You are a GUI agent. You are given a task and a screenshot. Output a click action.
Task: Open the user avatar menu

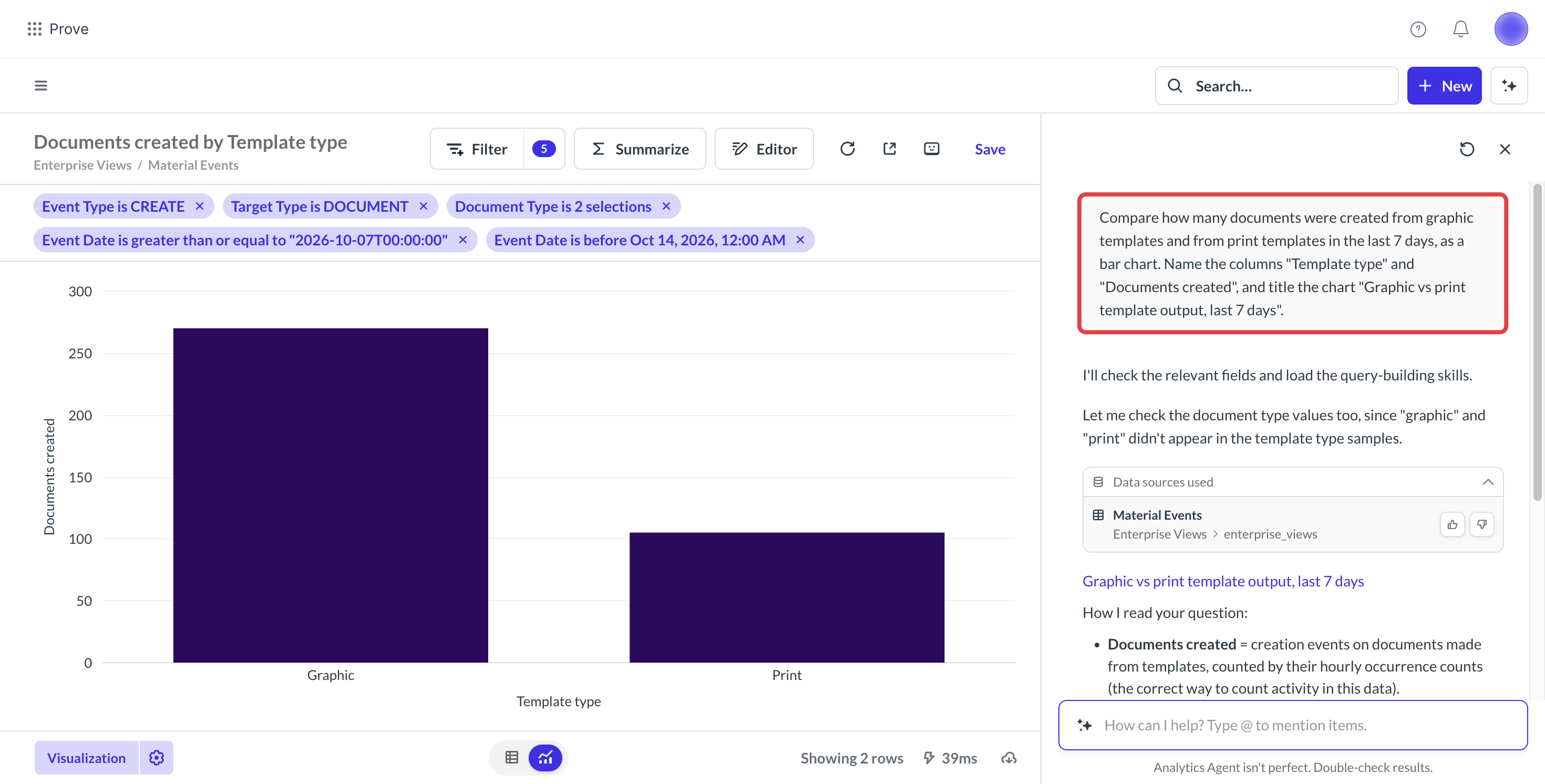tap(1510, 29)
